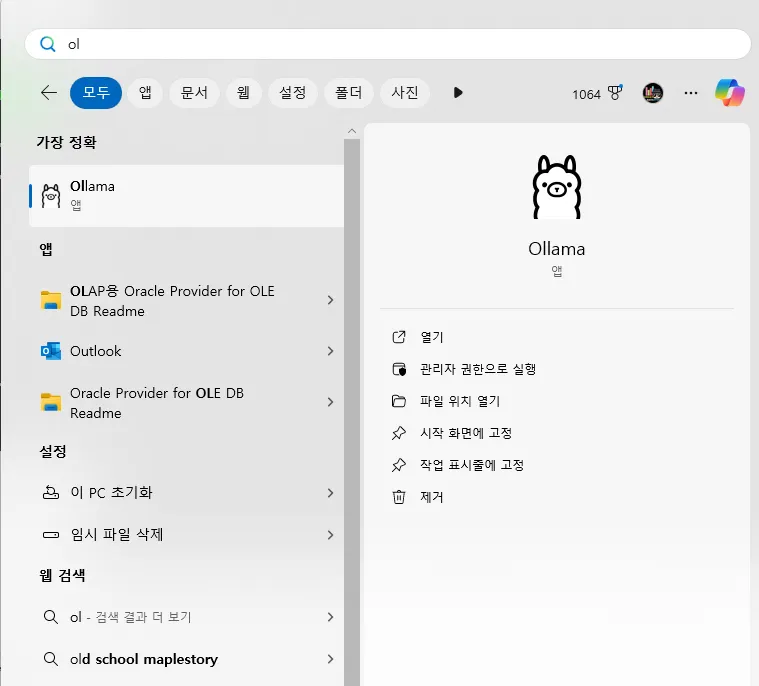Select the Ollama best match result
This screenshot has width=759, height=686.
186,196
